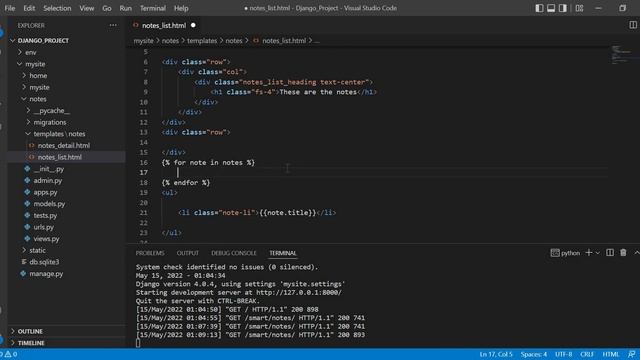The width and height of the screenshot is (640, 360).
Task: Open the Edit menu
Action: (x=29, y=8)
